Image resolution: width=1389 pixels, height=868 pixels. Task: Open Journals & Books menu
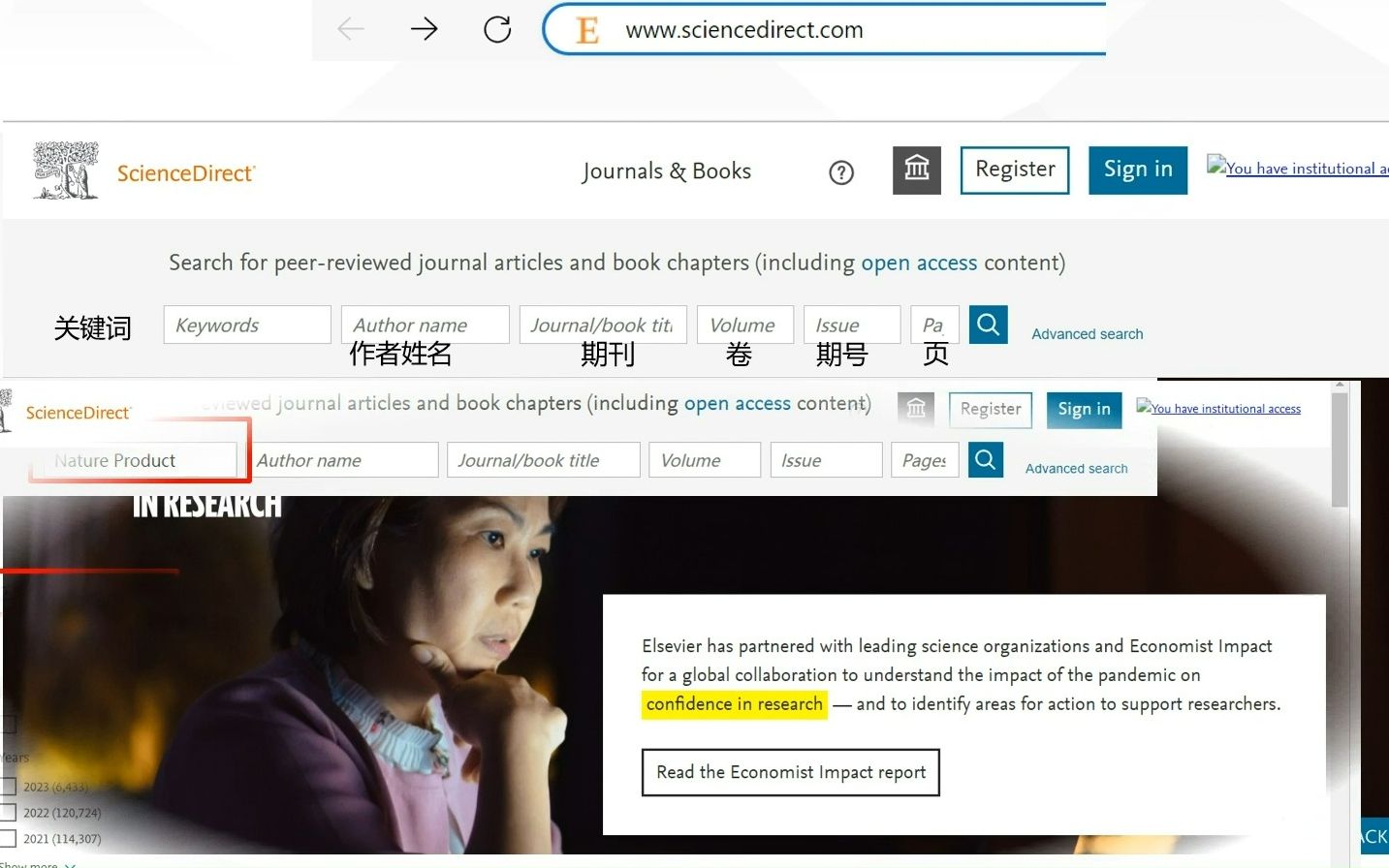[667, 171]
